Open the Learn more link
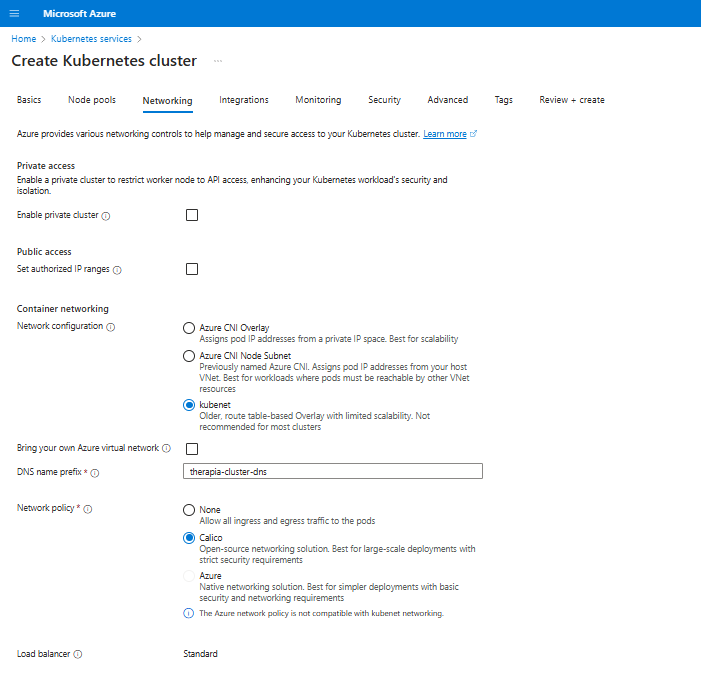 tap(445, 134)
